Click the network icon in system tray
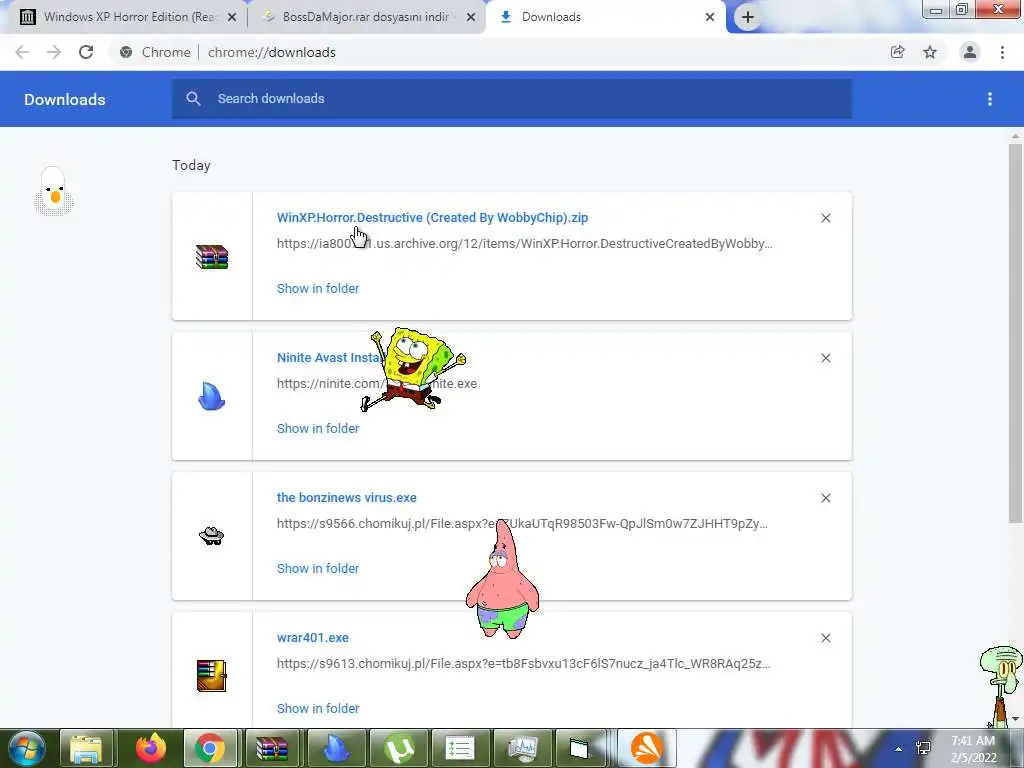Image resolution: width=1024 pixels, height=768 pixels. (x=923, y=748)
